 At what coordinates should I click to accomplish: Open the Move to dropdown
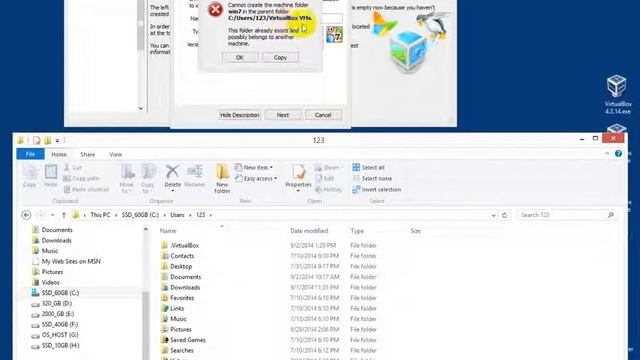[127, 178]
